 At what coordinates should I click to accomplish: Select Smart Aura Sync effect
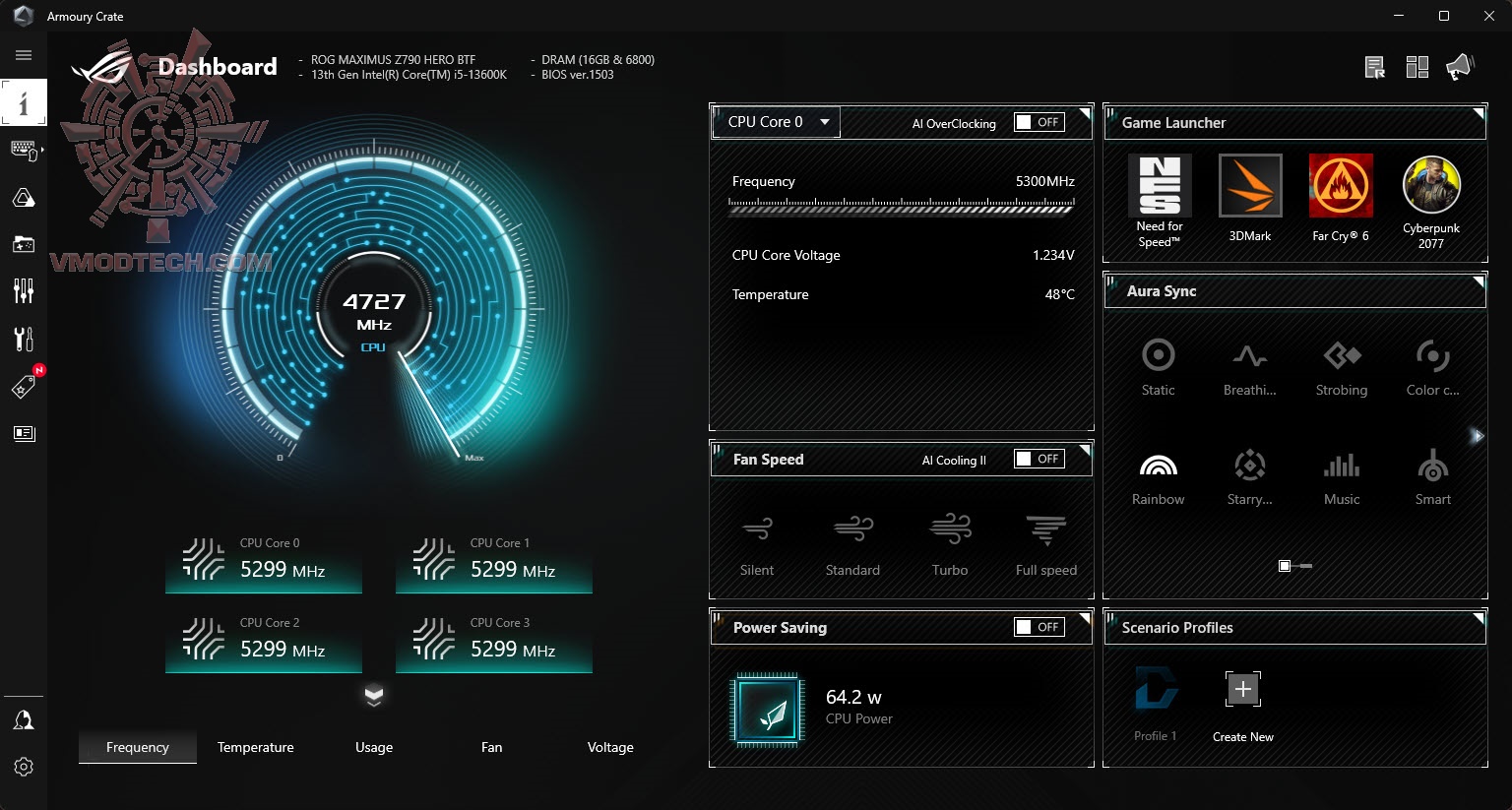coord(1433,477)
